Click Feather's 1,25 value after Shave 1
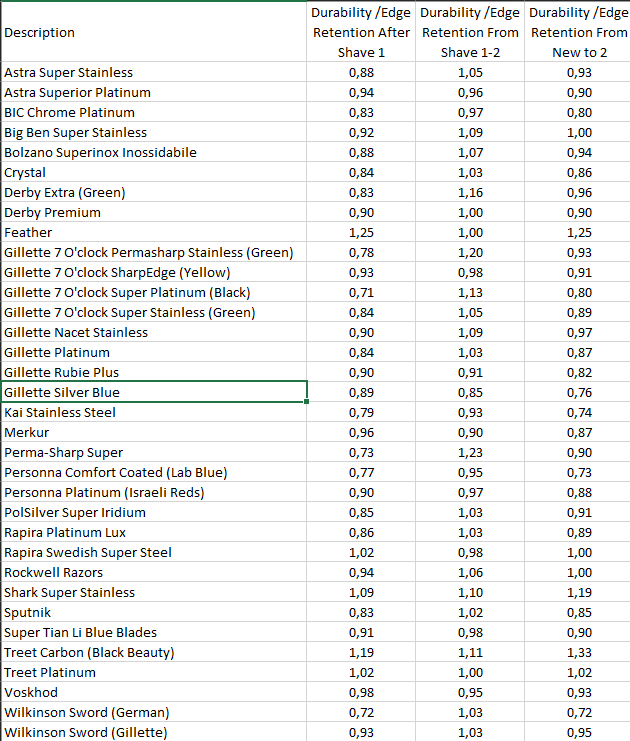The width and height of the screenshot is (630, 741). (x=361, y=233)
